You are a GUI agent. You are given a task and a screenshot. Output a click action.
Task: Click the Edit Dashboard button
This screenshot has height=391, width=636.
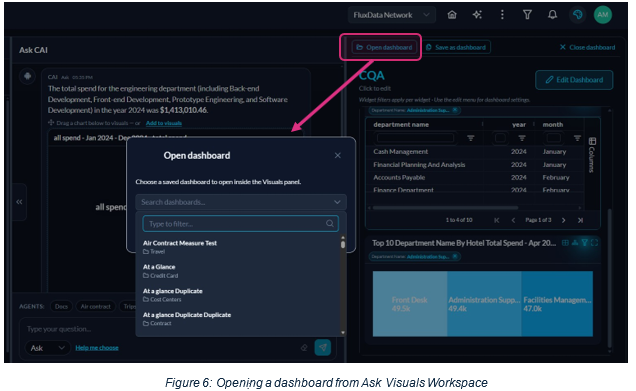574,80
